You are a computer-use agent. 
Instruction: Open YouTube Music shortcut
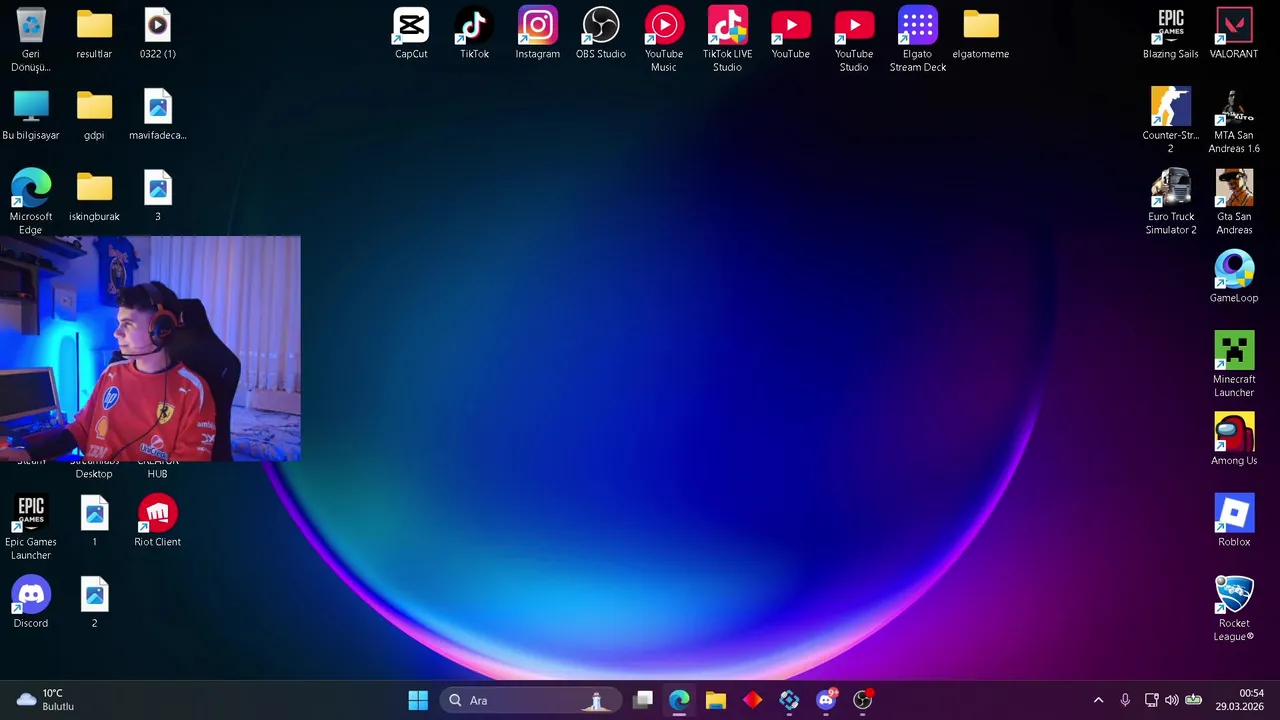[x=664, y=40]
